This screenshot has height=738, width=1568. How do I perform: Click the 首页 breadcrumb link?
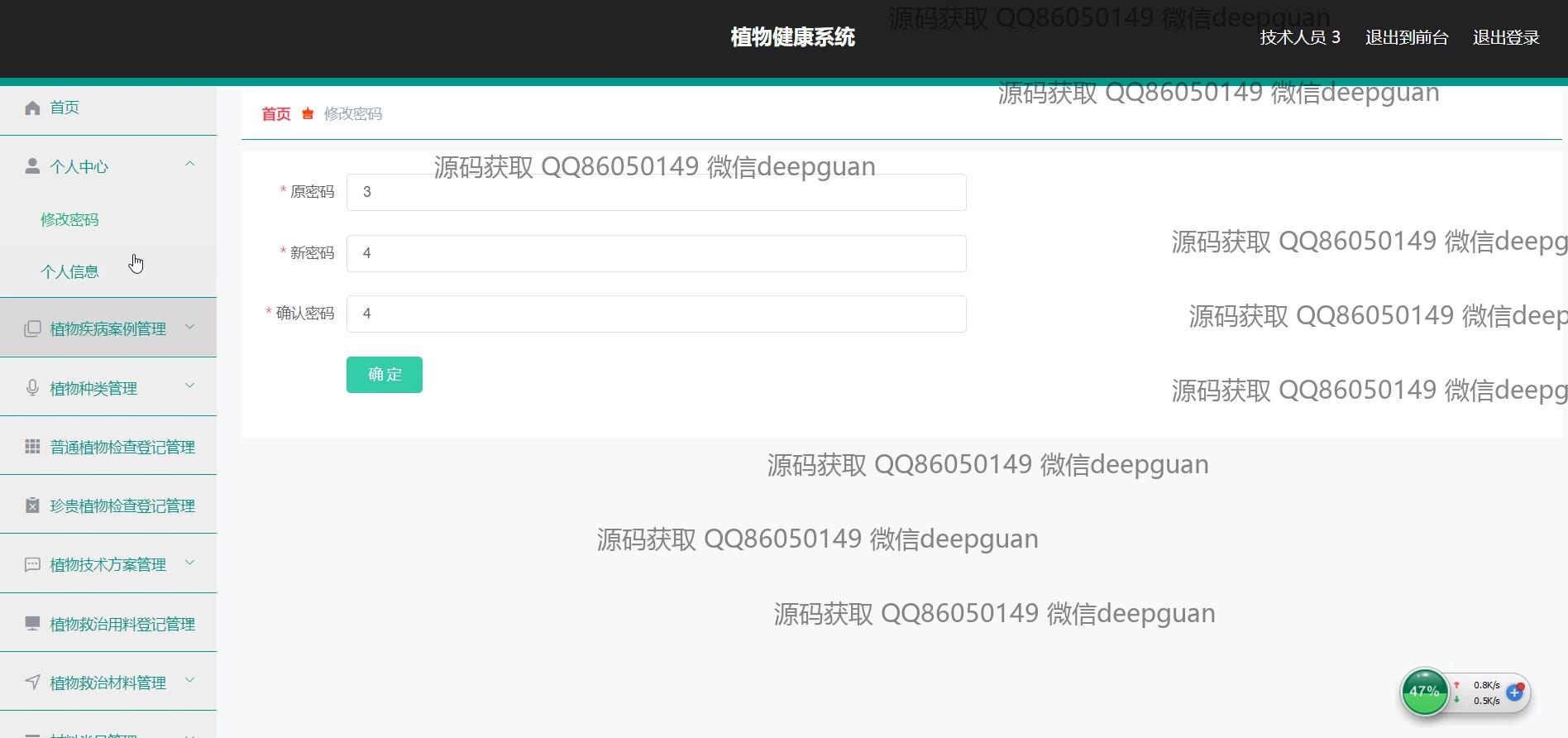tap(276, 114)
